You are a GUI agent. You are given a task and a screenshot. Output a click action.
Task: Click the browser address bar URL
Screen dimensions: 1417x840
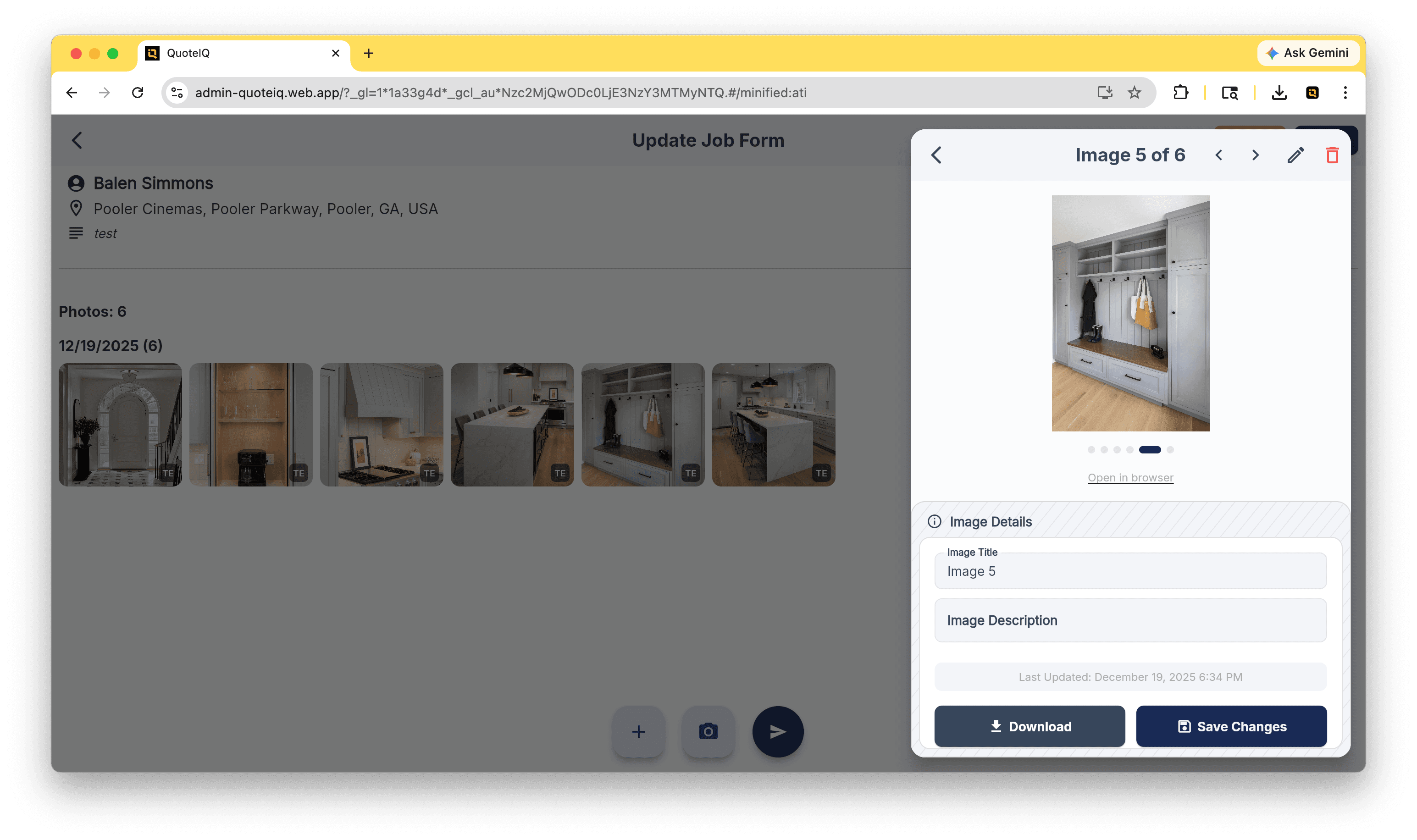500,92
